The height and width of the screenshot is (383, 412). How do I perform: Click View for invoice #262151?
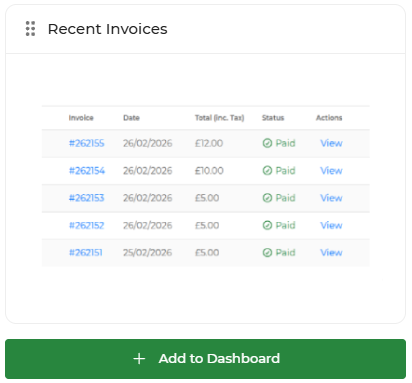pos(331,253)
